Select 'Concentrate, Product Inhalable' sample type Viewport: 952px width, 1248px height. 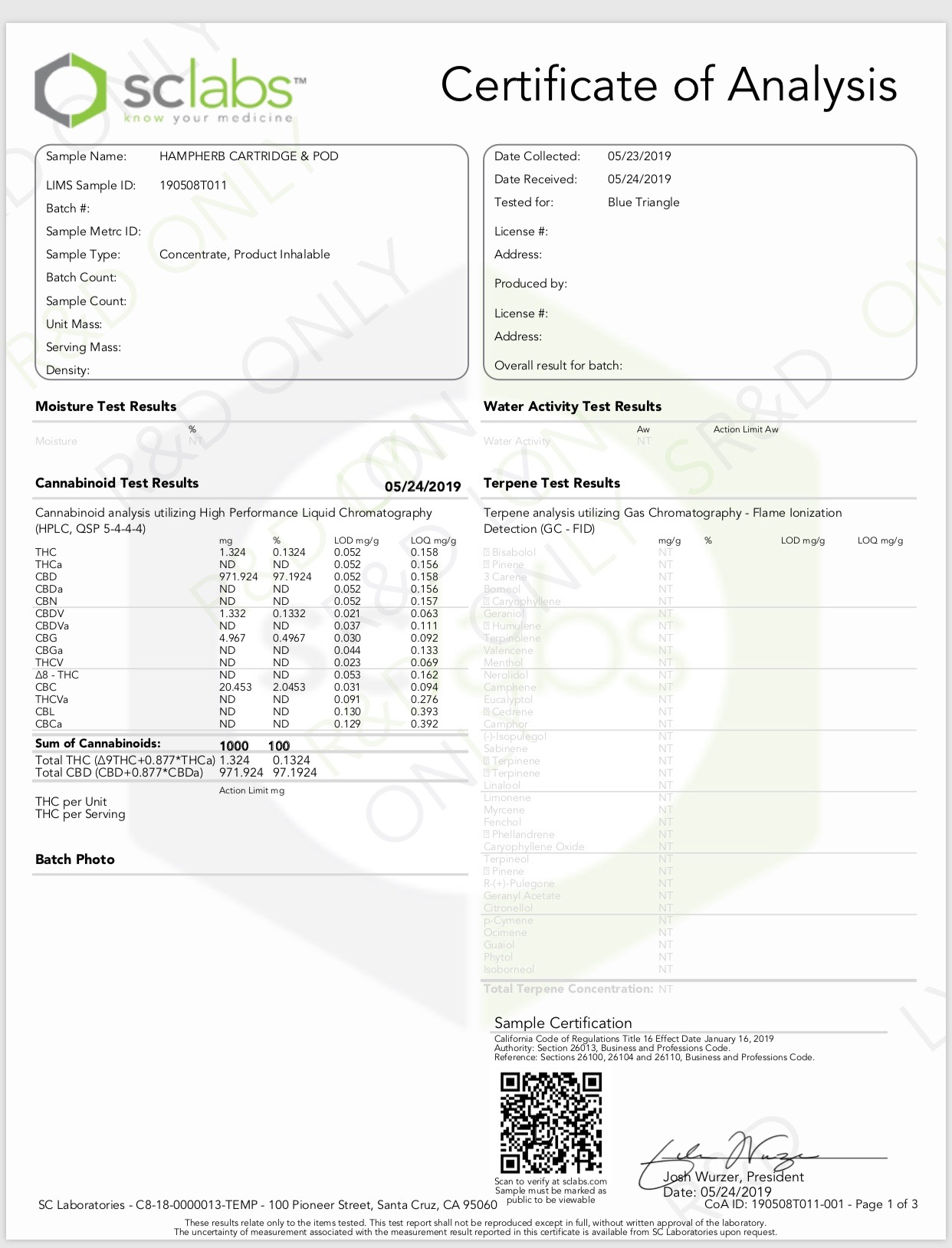click(245, 255)
